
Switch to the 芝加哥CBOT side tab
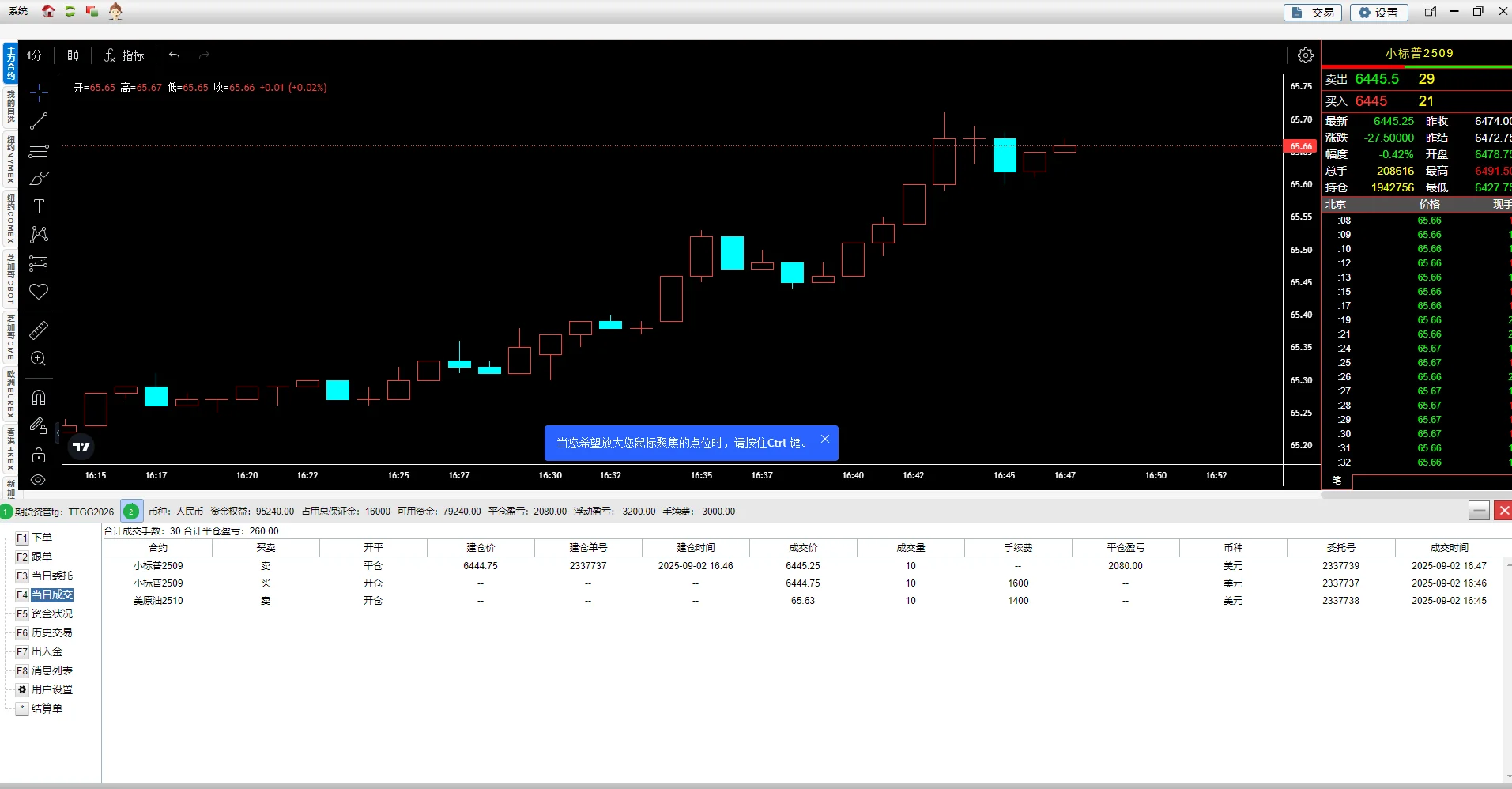tap(10, 279)
